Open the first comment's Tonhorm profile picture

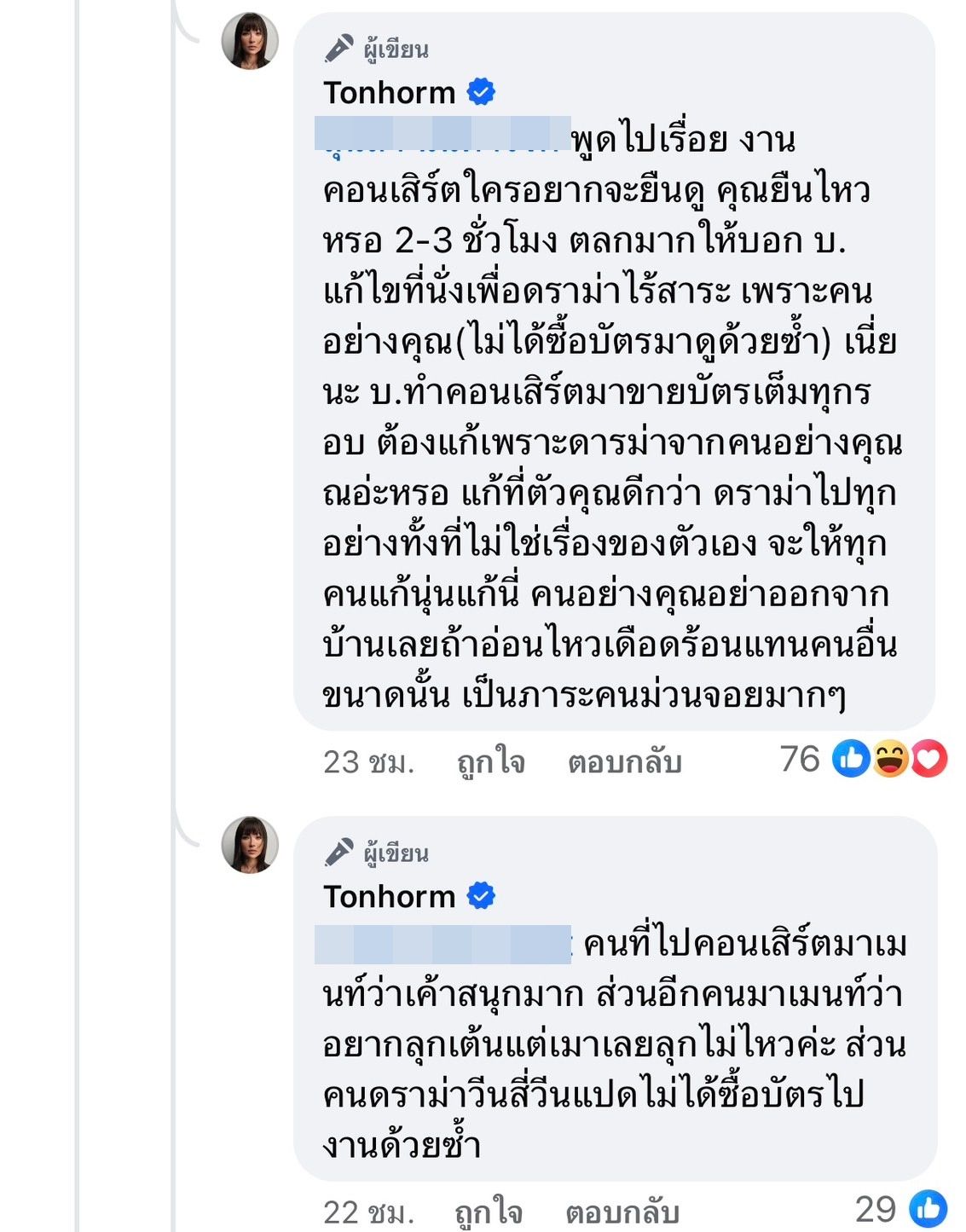click(250, 41)
